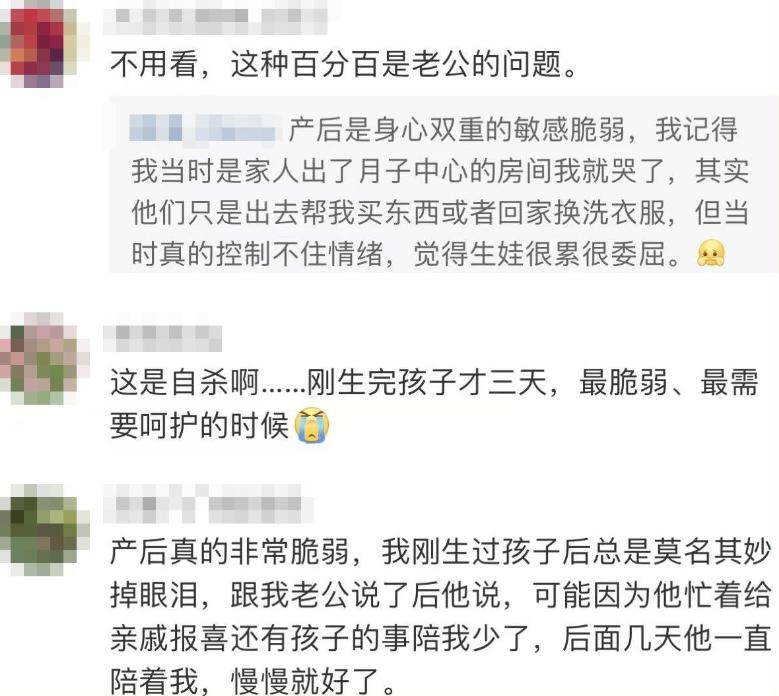Click the line 陪着我，慢慢就好了

click(252, 681)
